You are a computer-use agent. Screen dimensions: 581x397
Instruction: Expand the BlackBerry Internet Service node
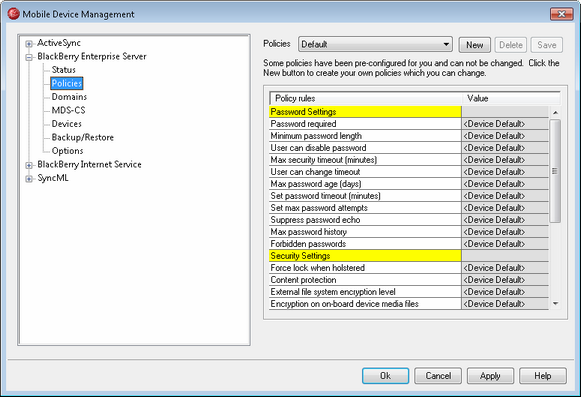(29, 165)
